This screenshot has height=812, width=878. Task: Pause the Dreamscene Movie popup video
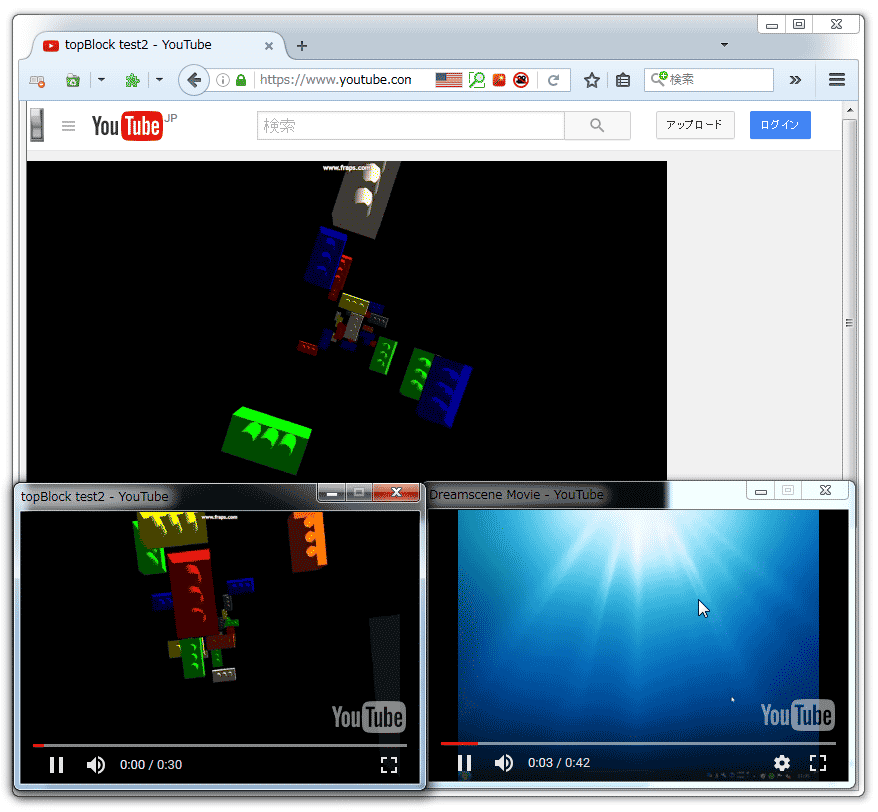464,763
